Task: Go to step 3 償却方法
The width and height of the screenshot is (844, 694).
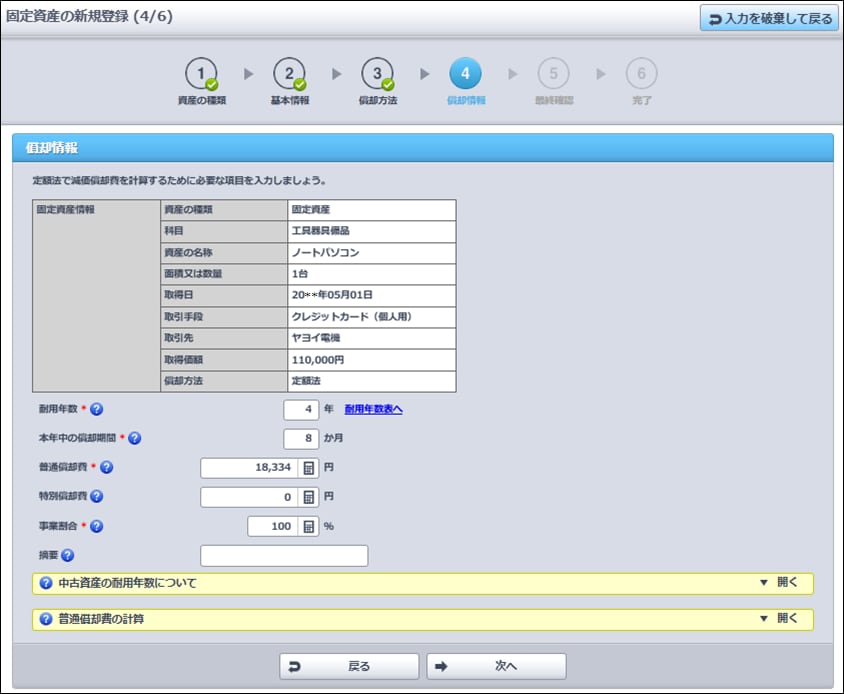Action: pos(377,74)
